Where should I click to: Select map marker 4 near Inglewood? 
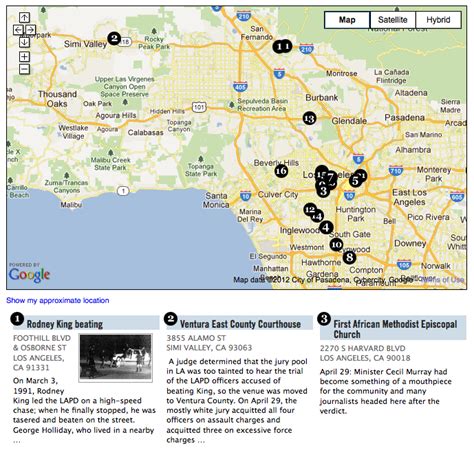coord(326,228)
